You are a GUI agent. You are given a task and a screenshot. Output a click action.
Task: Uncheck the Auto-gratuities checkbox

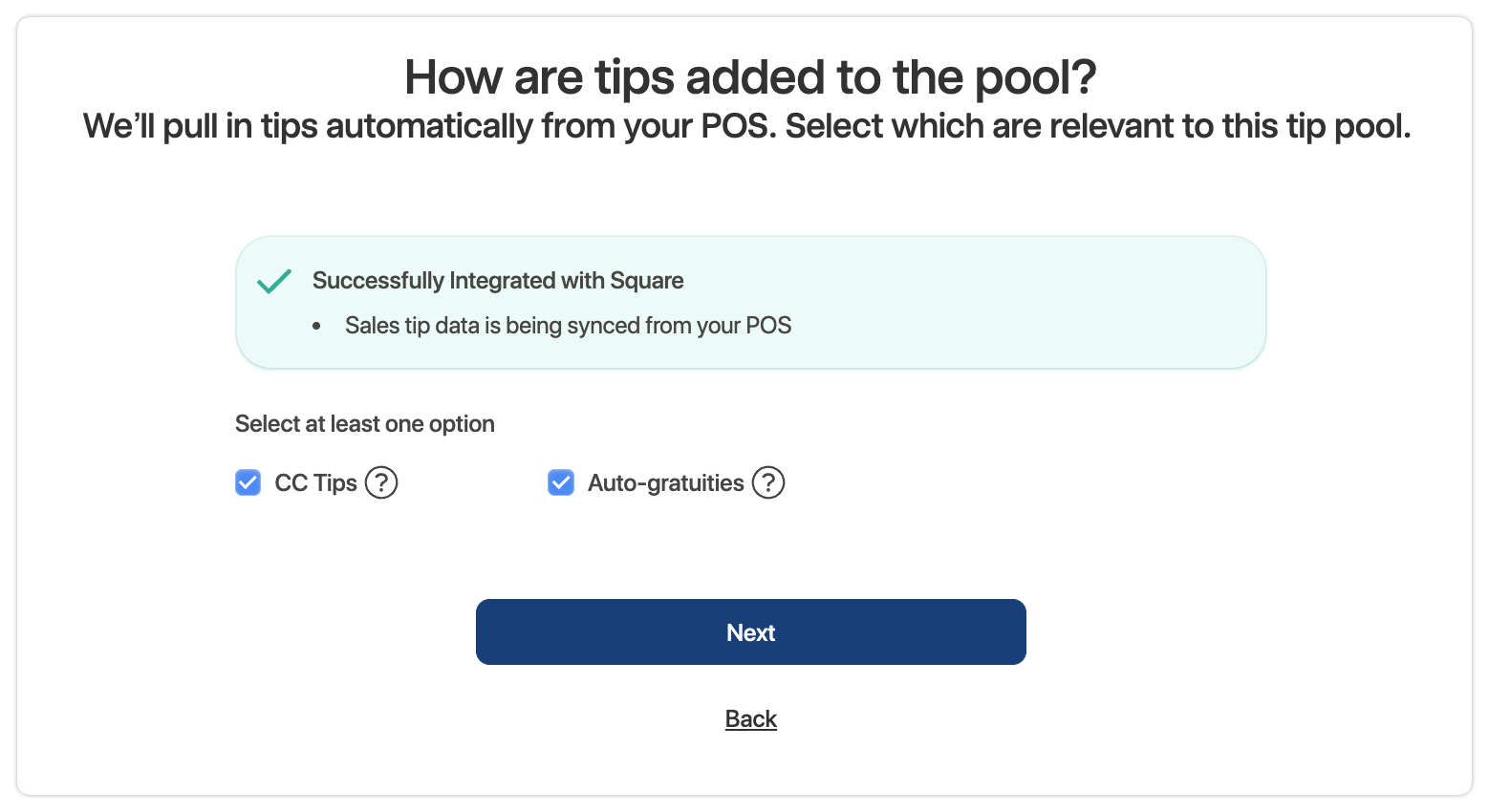tap(561, 482)
